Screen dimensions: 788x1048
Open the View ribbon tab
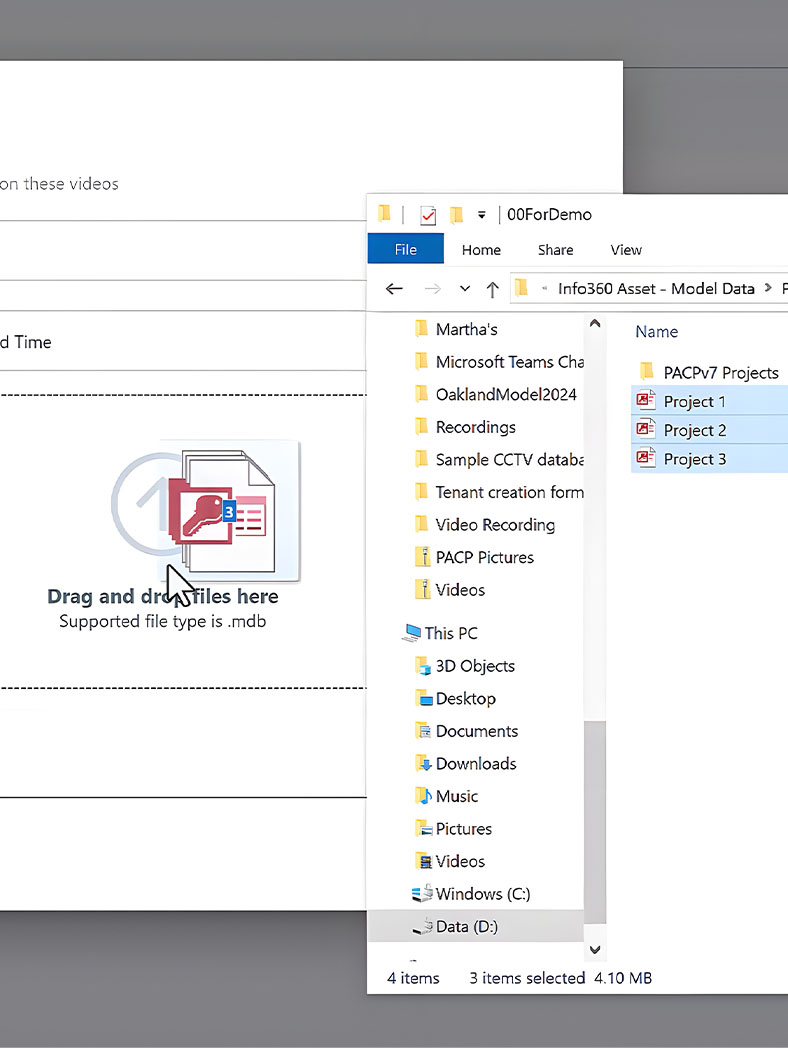tap(626, 250)
